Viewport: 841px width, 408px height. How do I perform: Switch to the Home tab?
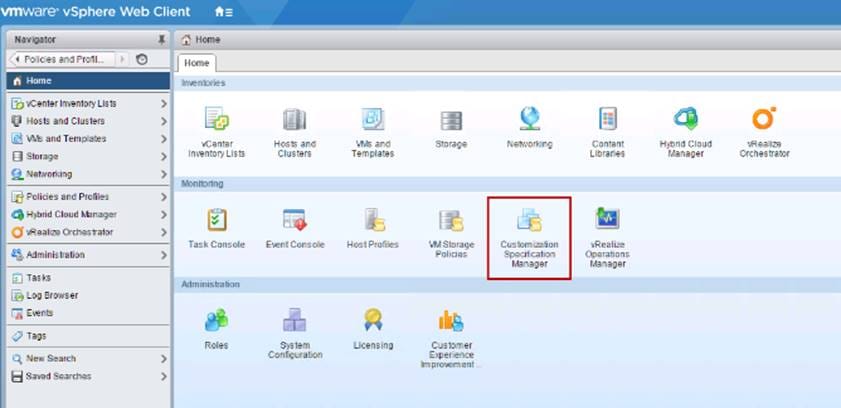197,63
